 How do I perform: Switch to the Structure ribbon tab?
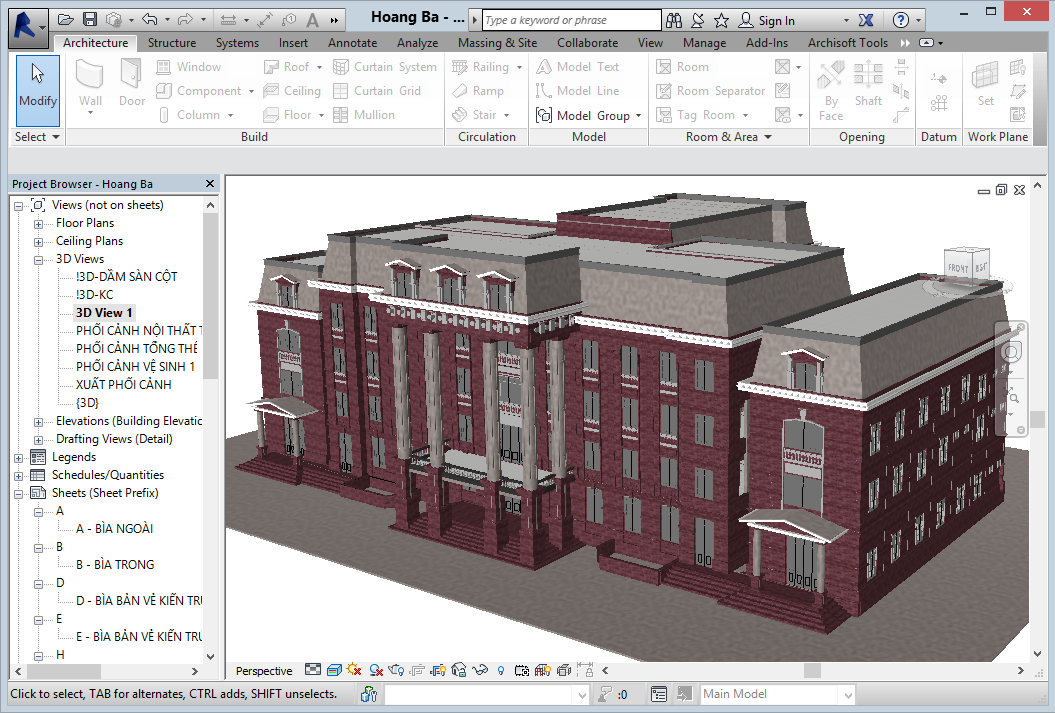tap(171, 42)
